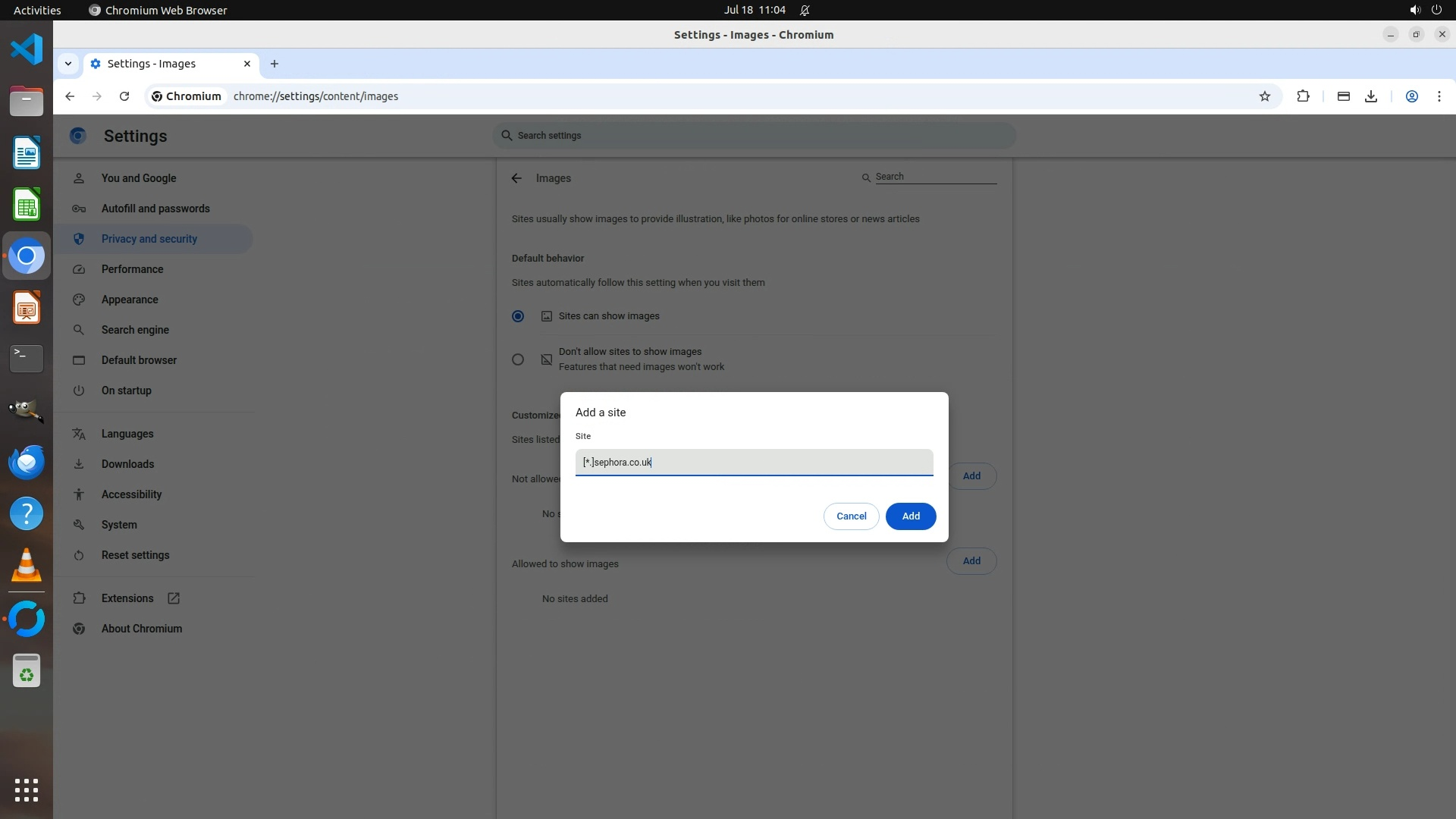The width and height of the screenshot is (1456, 819).
Task: Launch Thunderbird from the dock
Action: 27,462
